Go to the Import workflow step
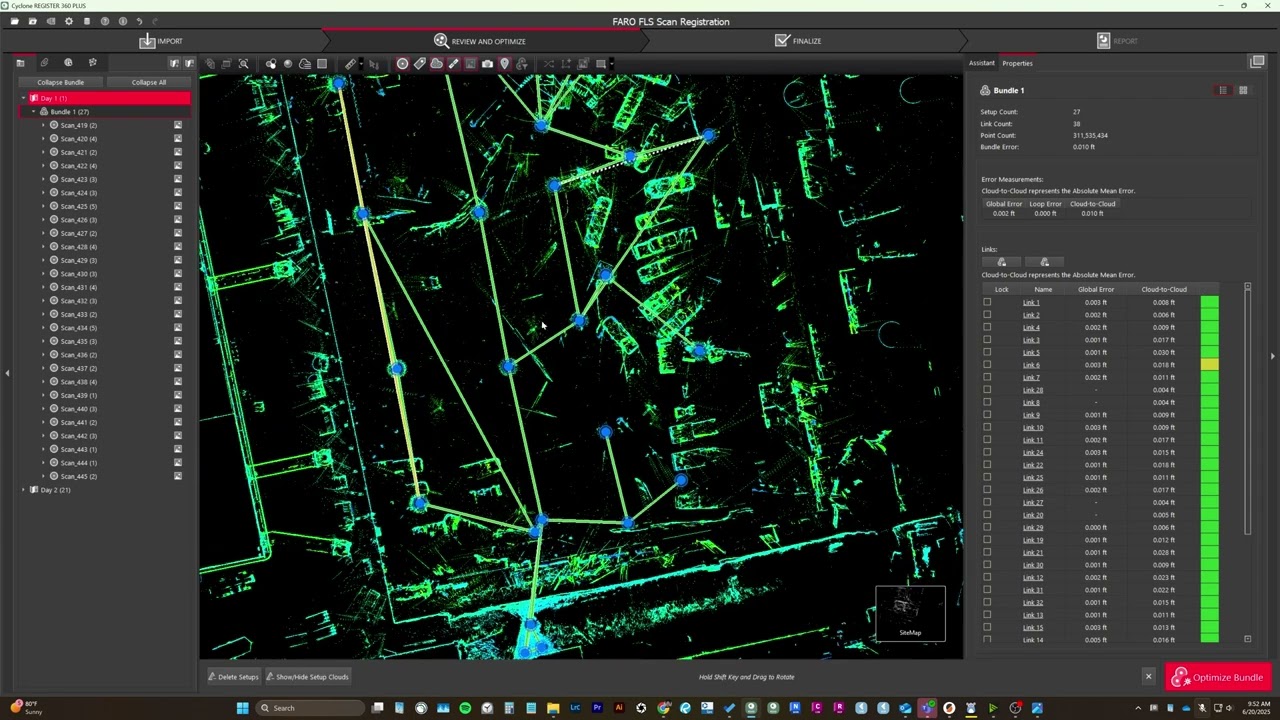 (161, 41)
